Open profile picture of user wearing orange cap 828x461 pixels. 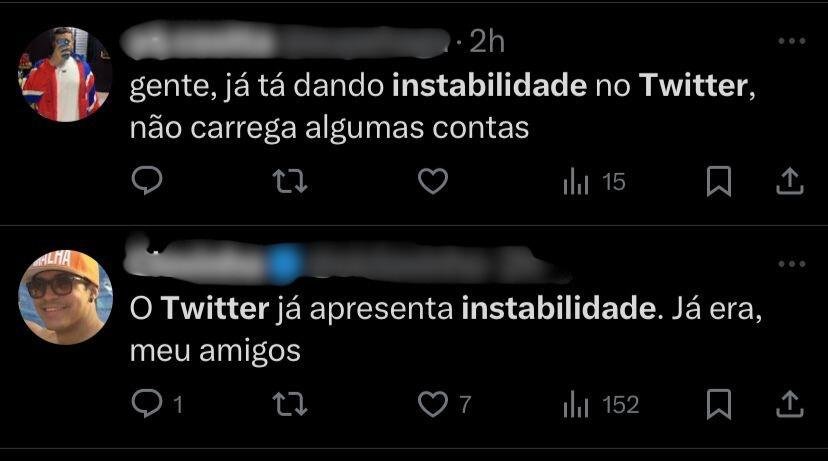coord(65,297)
